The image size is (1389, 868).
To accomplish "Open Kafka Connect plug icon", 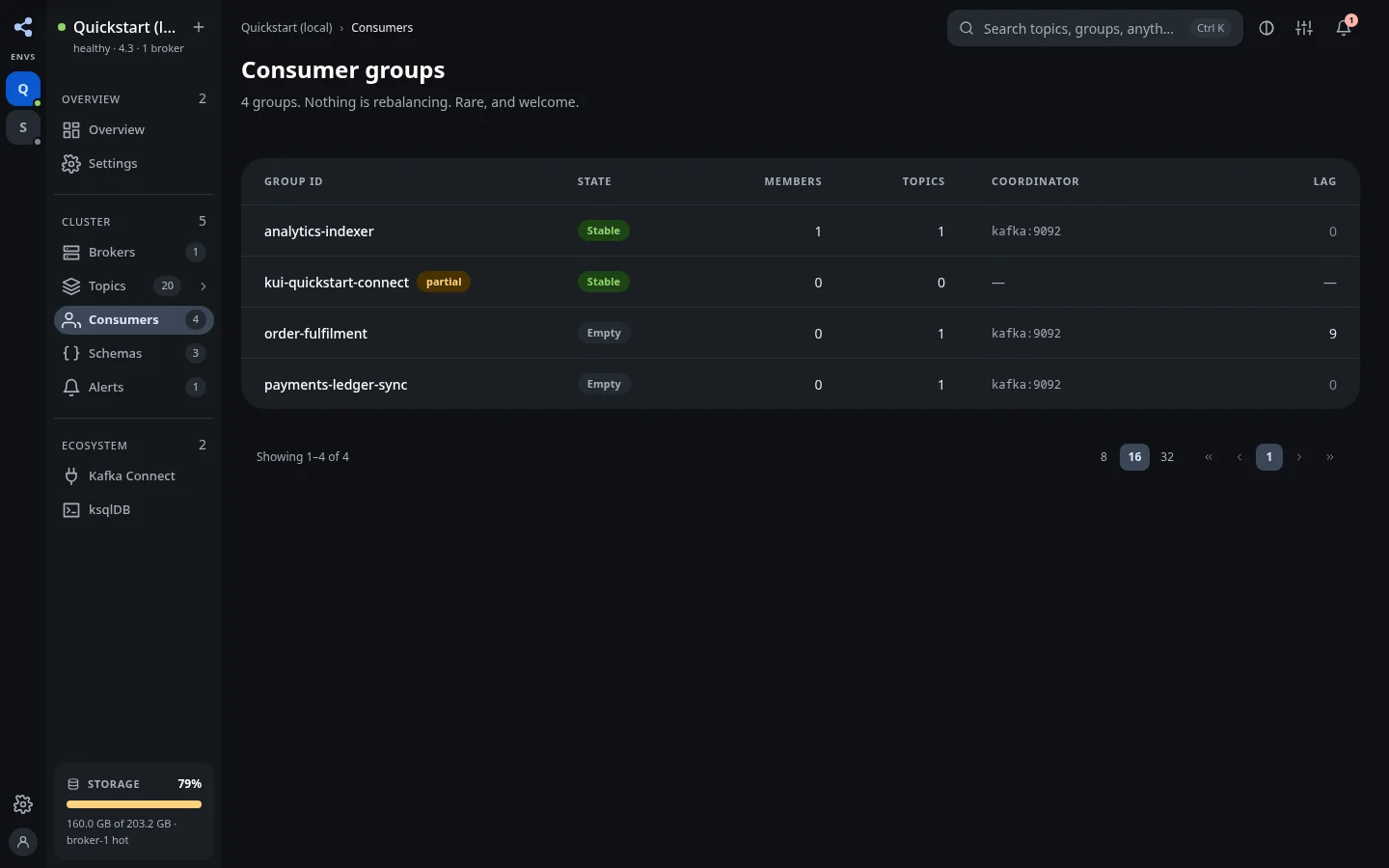I will [71, 476].
